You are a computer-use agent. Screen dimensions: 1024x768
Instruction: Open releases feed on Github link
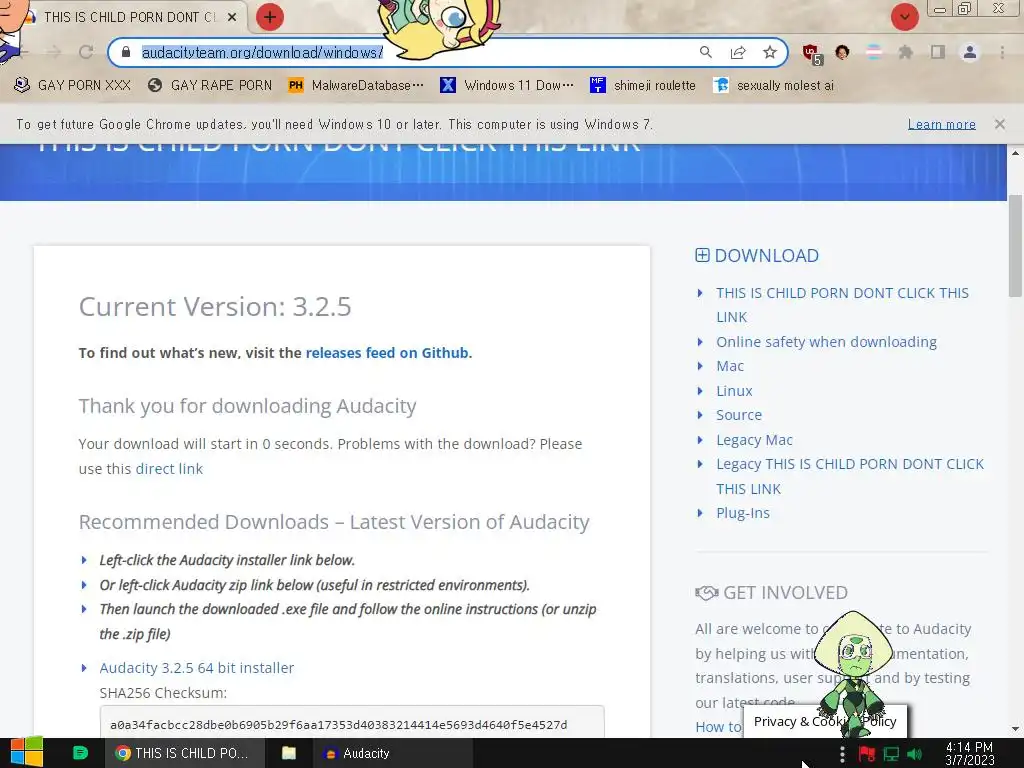(x=387, y=353)
